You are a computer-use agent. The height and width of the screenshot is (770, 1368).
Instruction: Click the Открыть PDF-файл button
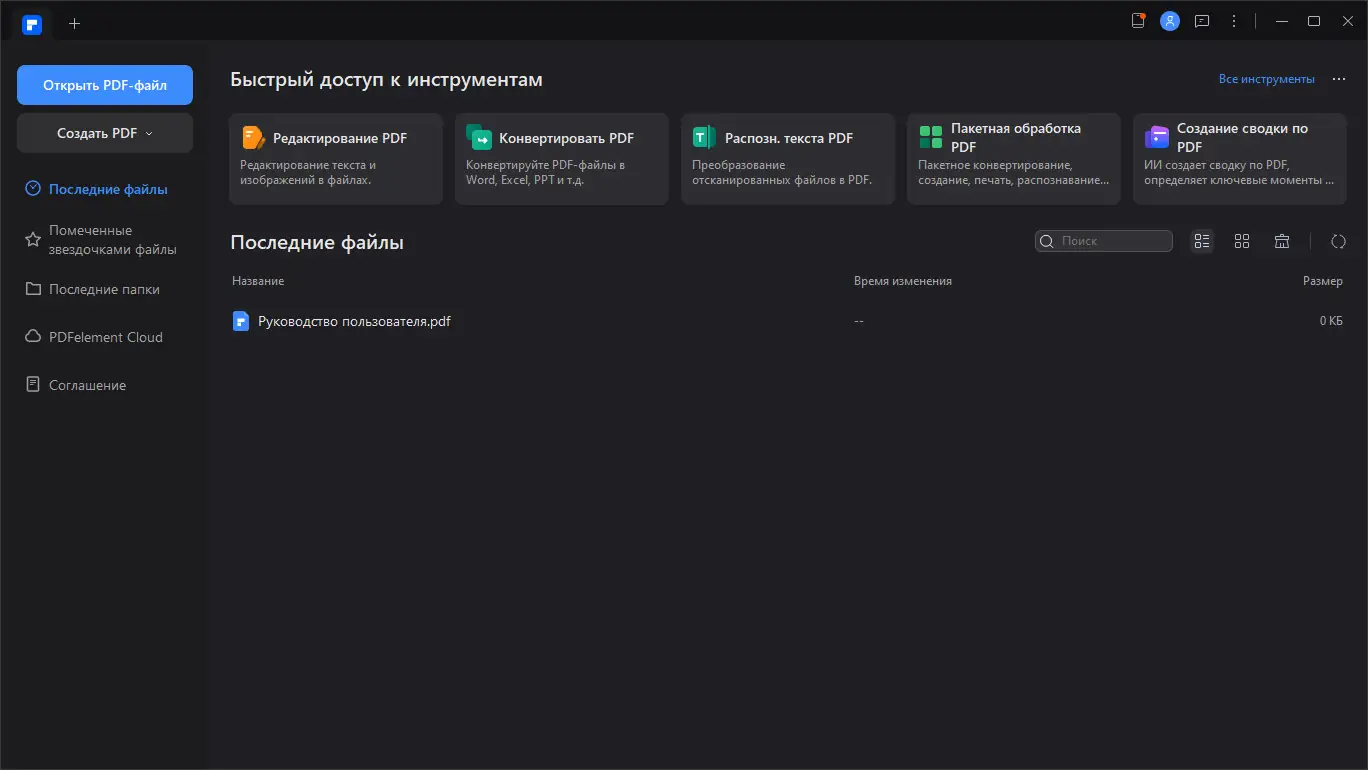(x=105, y=85)
